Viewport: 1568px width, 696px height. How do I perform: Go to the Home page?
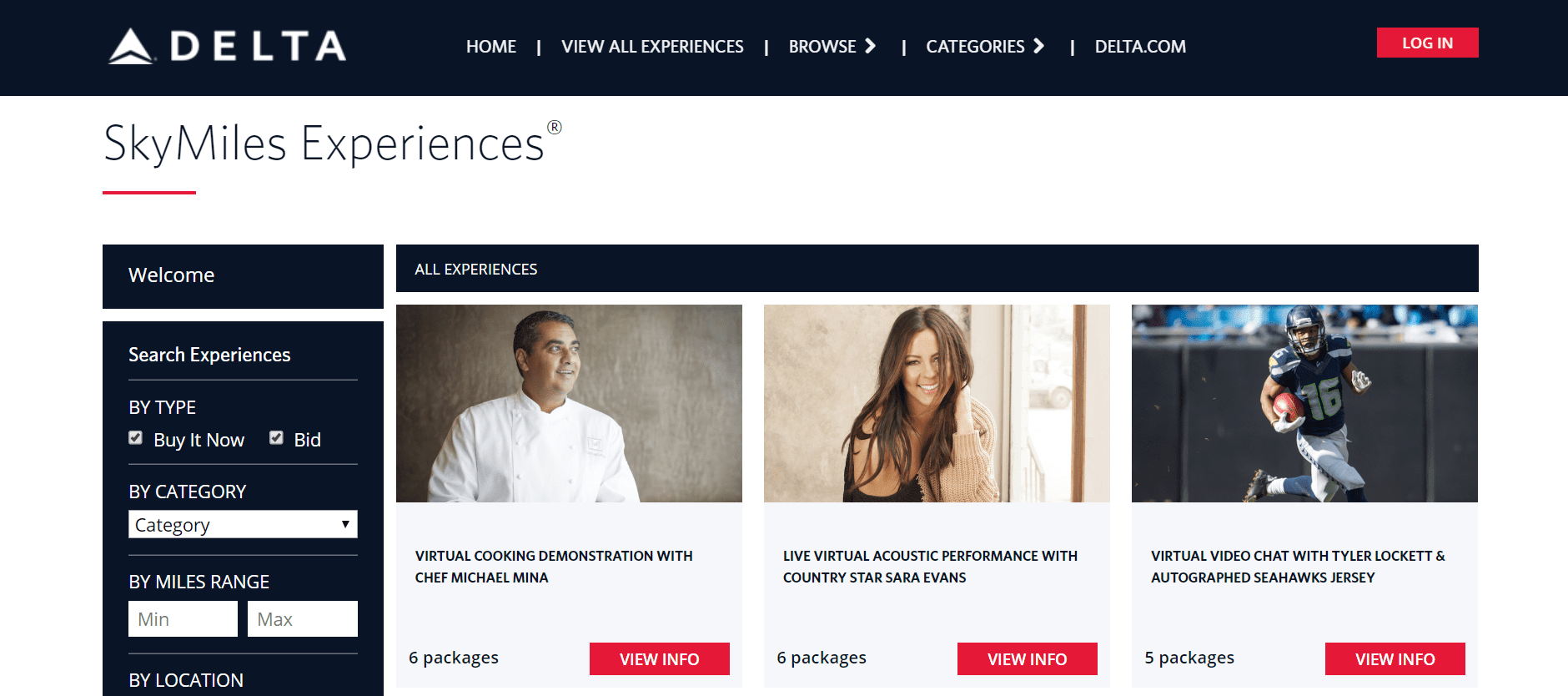tap(491, 47)
